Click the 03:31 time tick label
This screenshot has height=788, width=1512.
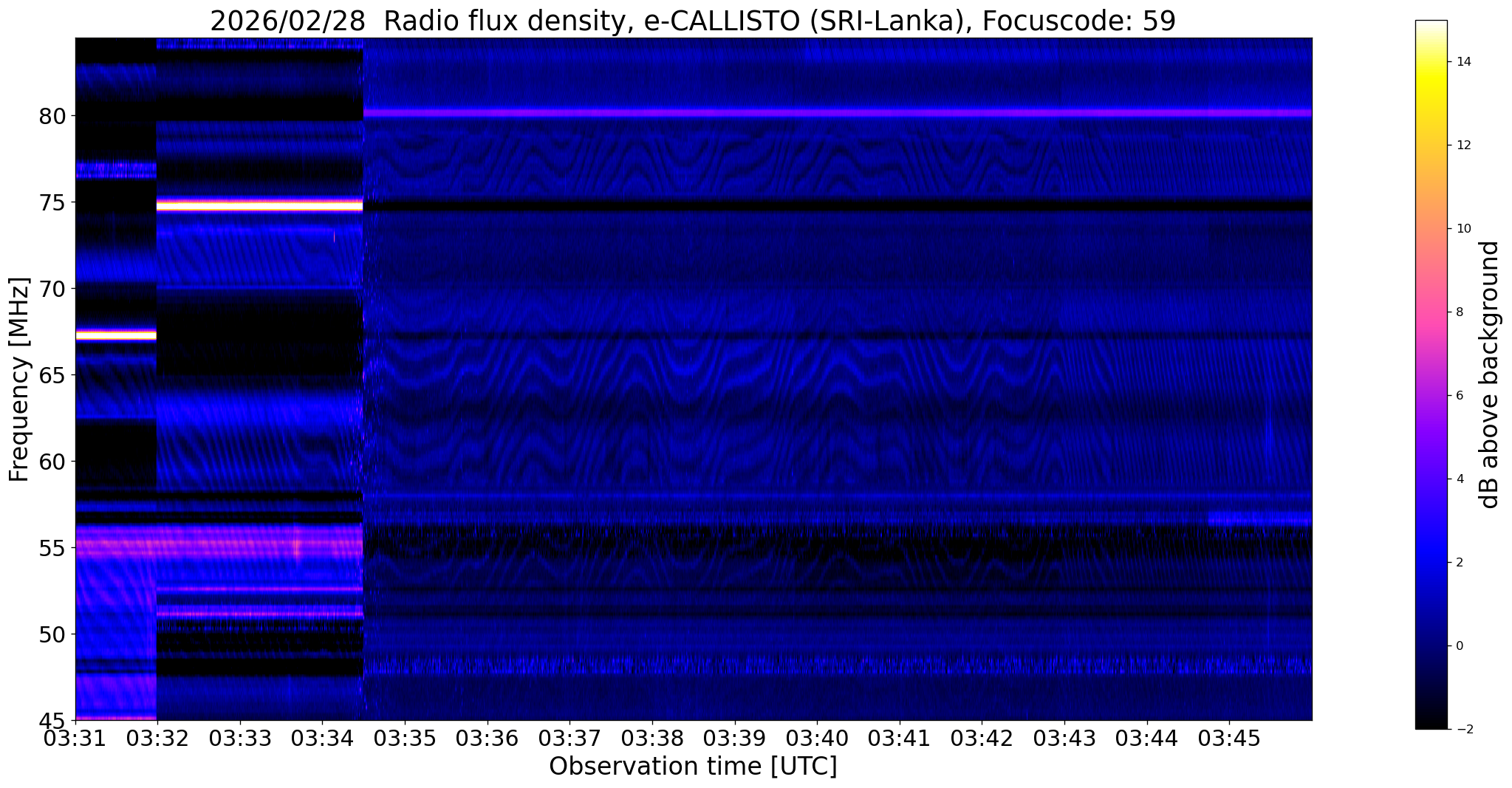pos(75,738)
